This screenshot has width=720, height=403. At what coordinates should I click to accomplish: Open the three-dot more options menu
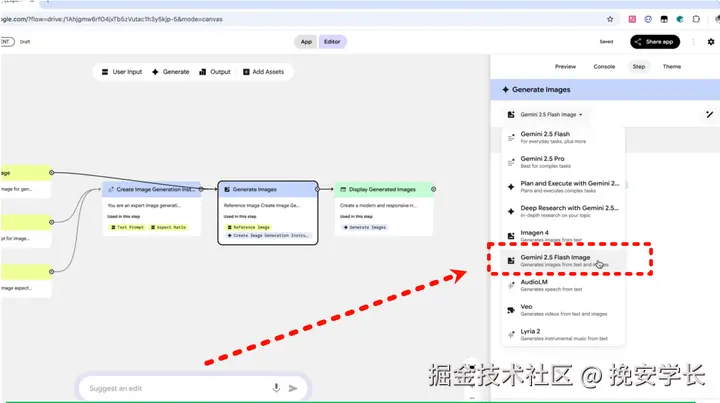[x=693, y=42]
